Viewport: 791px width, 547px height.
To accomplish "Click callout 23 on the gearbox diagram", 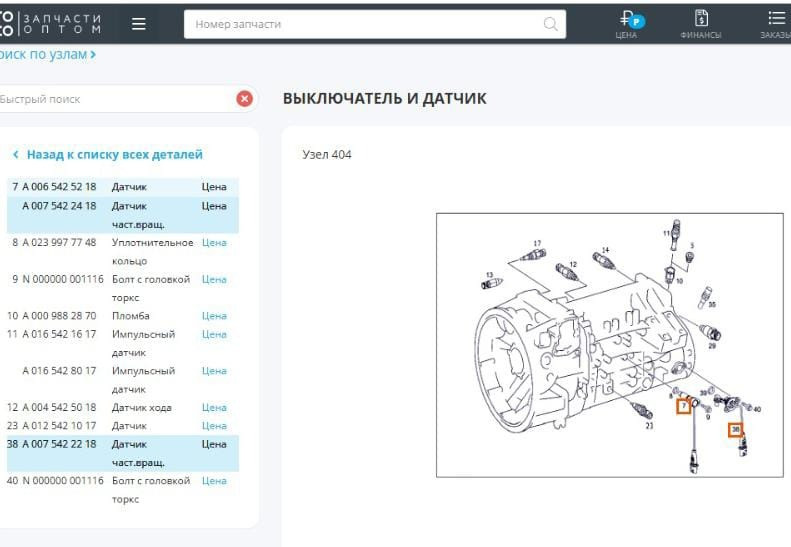I will (649, 426).
